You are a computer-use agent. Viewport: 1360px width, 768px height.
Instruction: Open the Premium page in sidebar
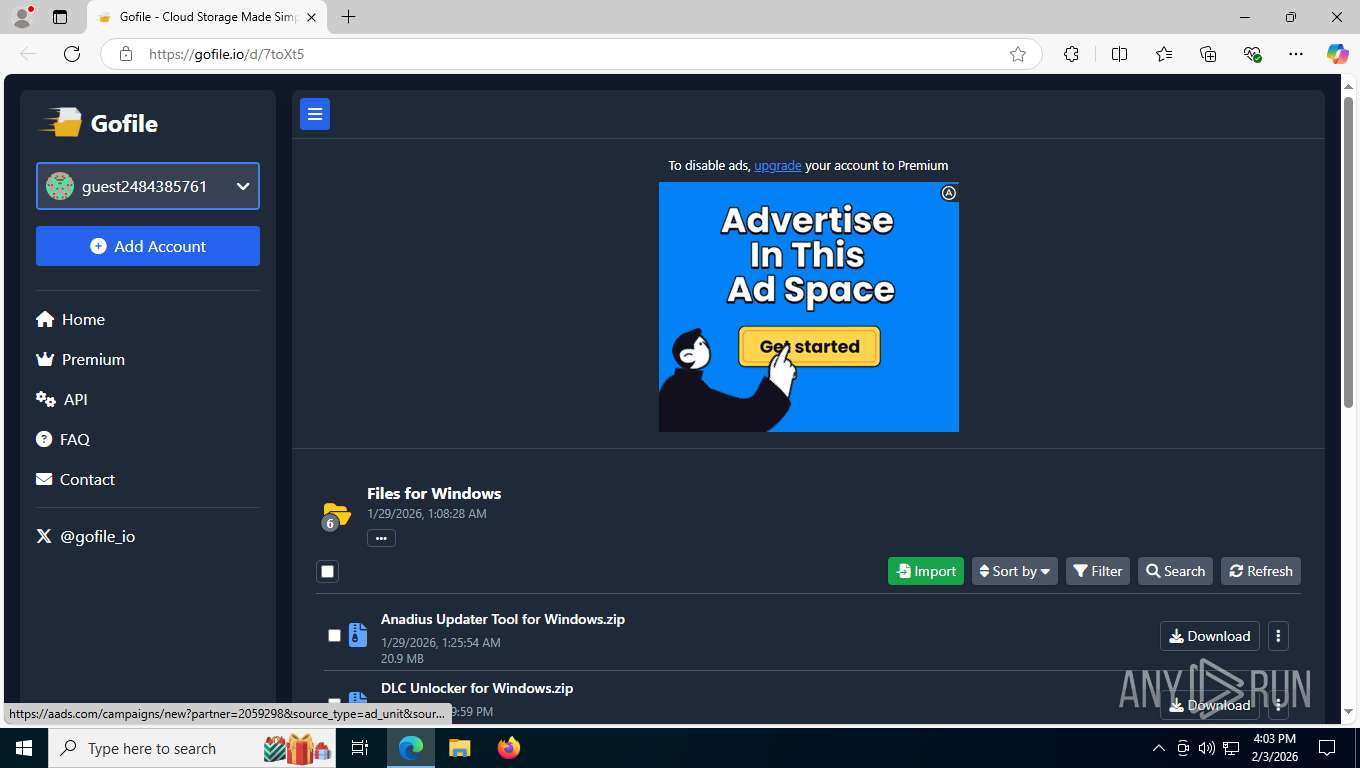click(80, 359)
